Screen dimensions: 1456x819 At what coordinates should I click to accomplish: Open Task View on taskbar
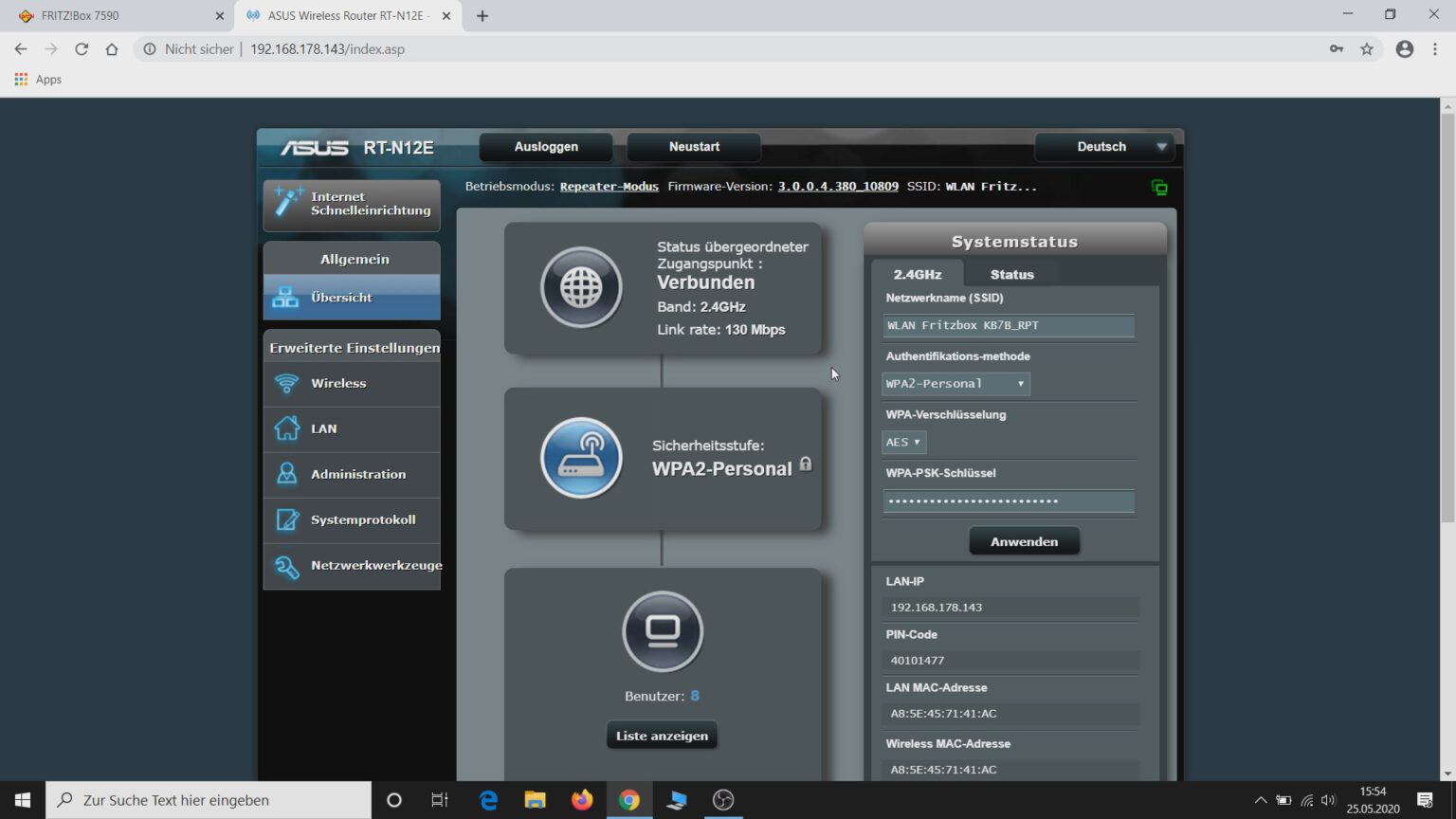pyautogui.click(x=440, y=800)
